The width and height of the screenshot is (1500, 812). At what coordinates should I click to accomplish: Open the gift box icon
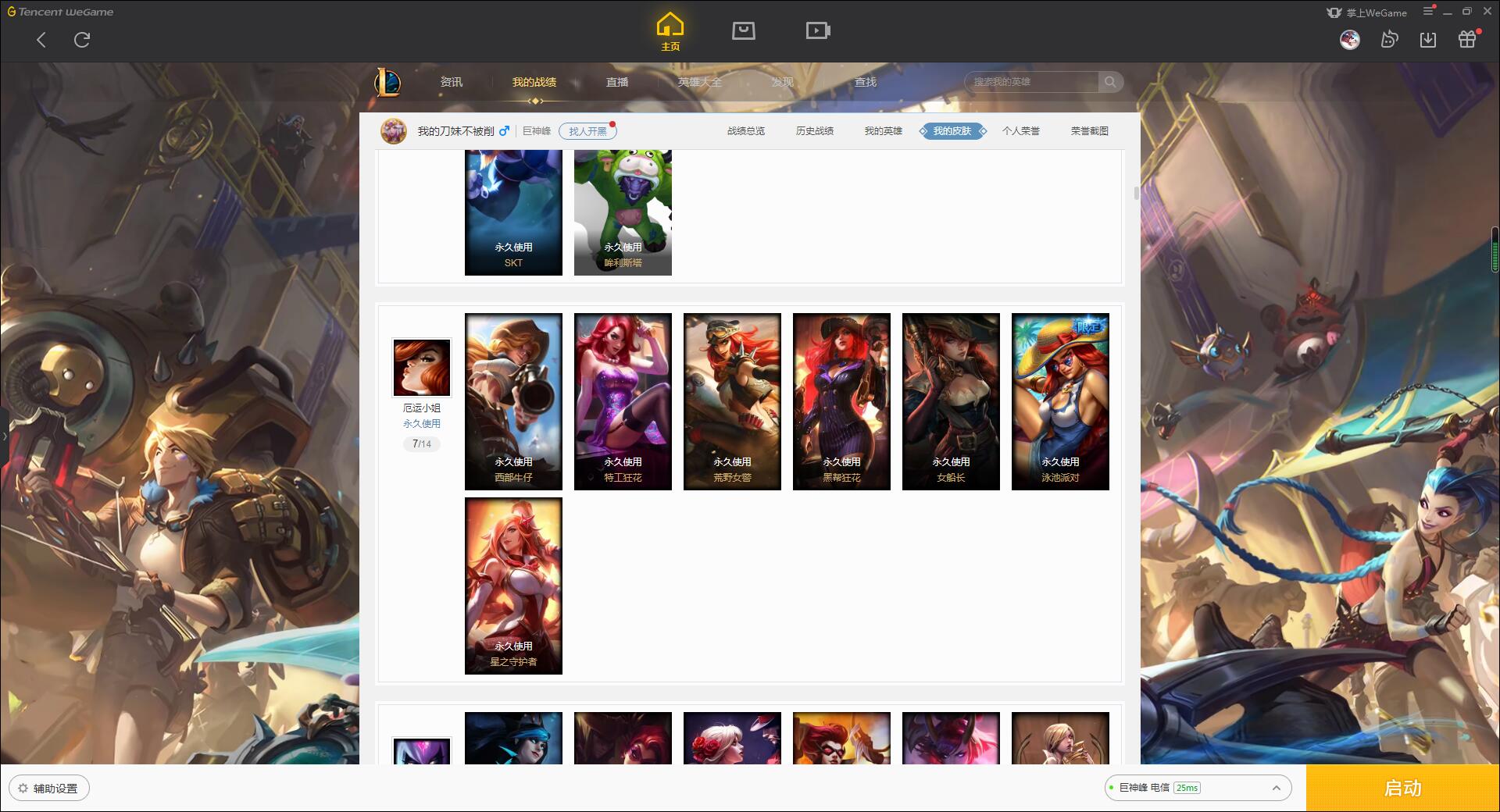pos(1467,39)
